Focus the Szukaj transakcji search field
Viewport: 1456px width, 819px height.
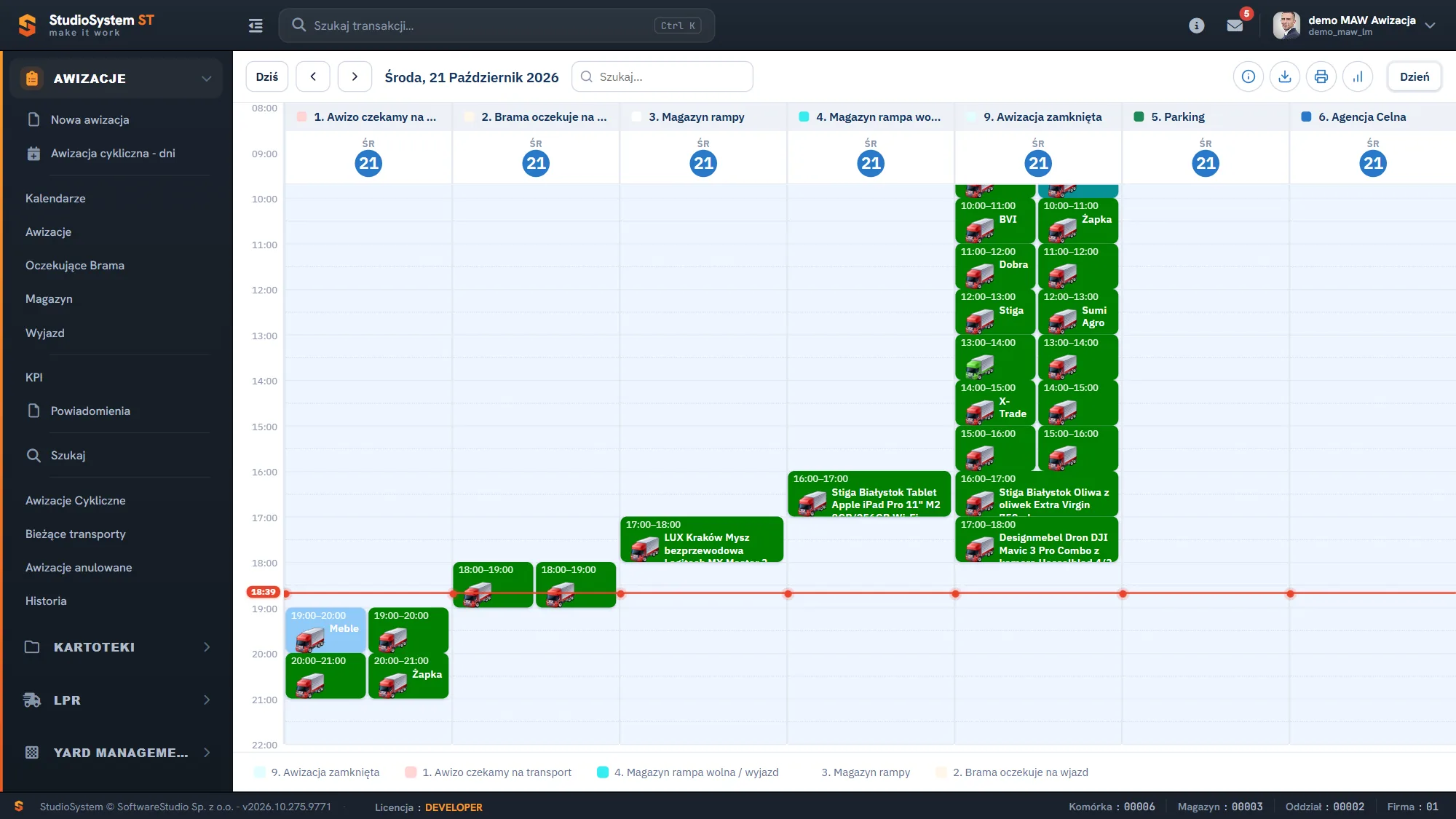pos(496,25)
